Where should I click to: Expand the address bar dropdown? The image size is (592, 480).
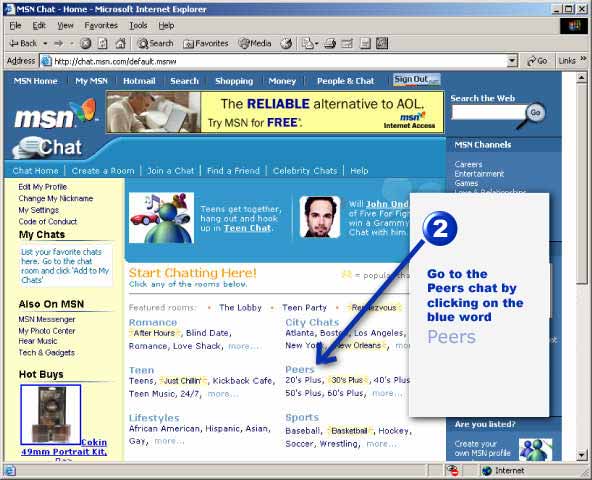pos(512,61)
